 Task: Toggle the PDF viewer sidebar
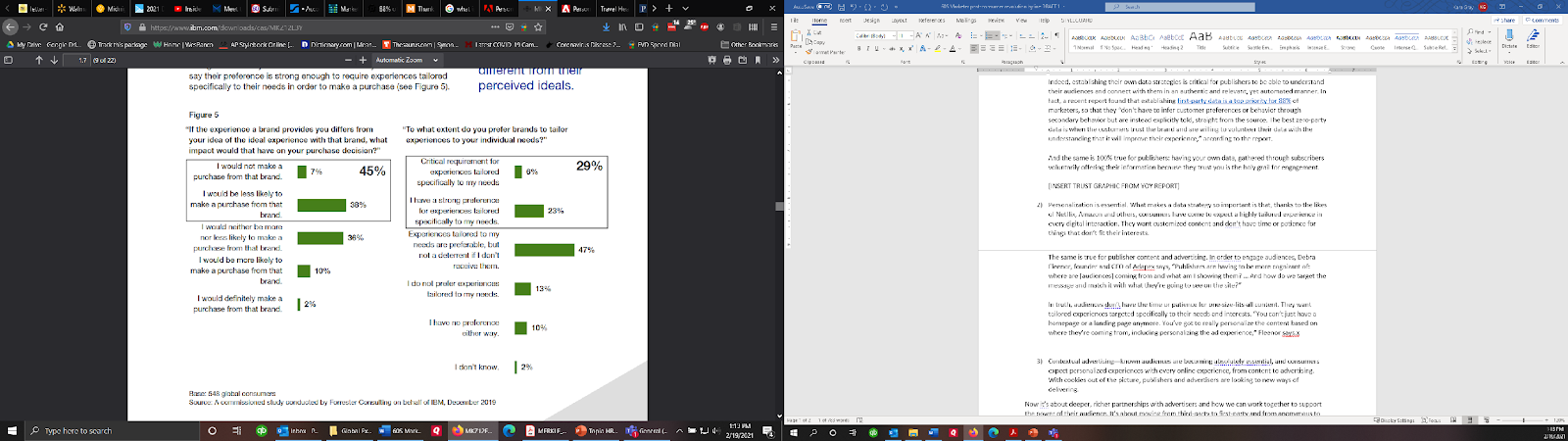8,60
